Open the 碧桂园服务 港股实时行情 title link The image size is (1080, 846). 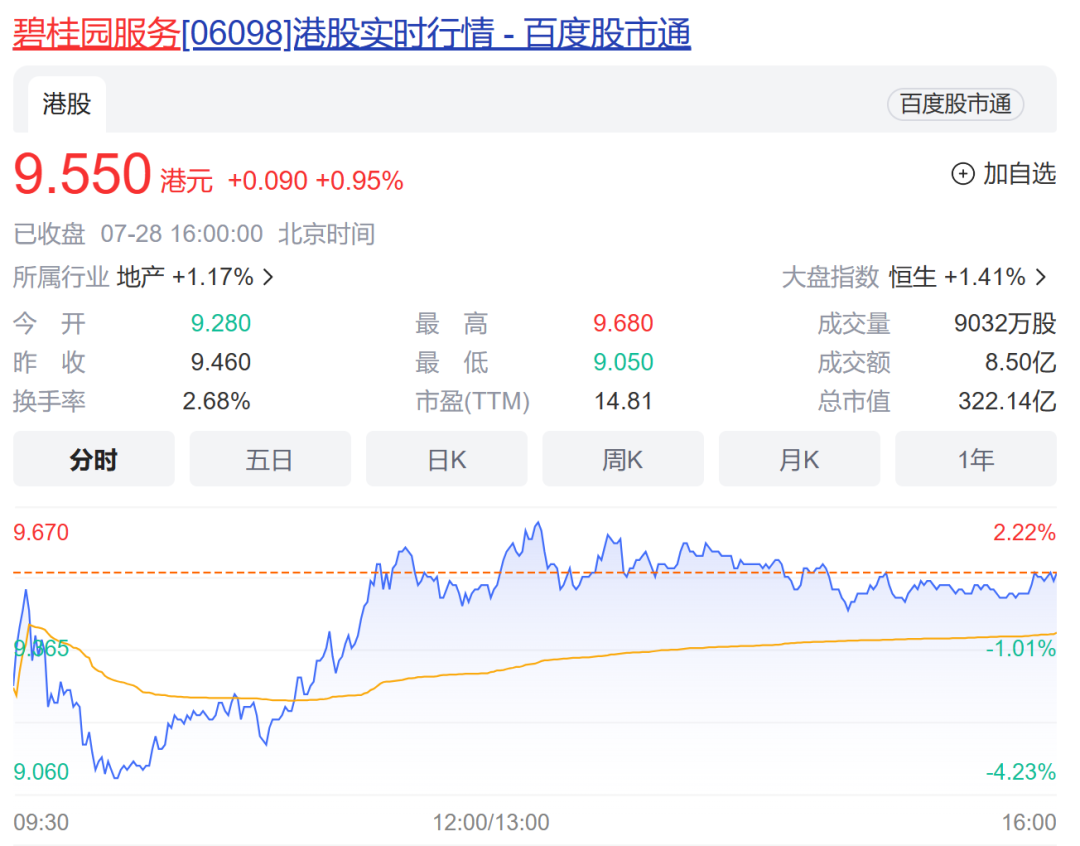pos(351,33)
